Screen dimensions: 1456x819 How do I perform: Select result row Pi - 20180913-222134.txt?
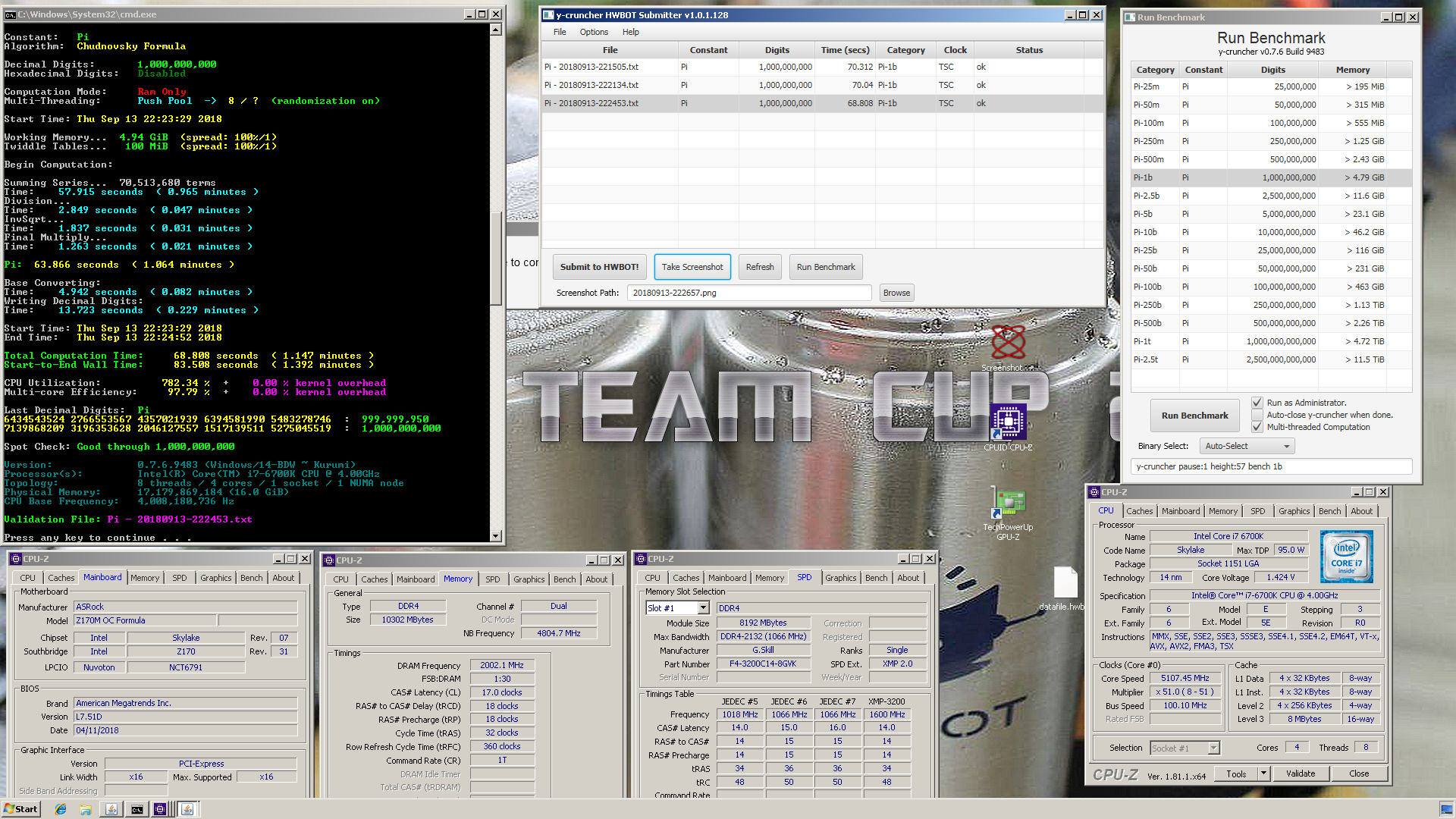point(823,85)
